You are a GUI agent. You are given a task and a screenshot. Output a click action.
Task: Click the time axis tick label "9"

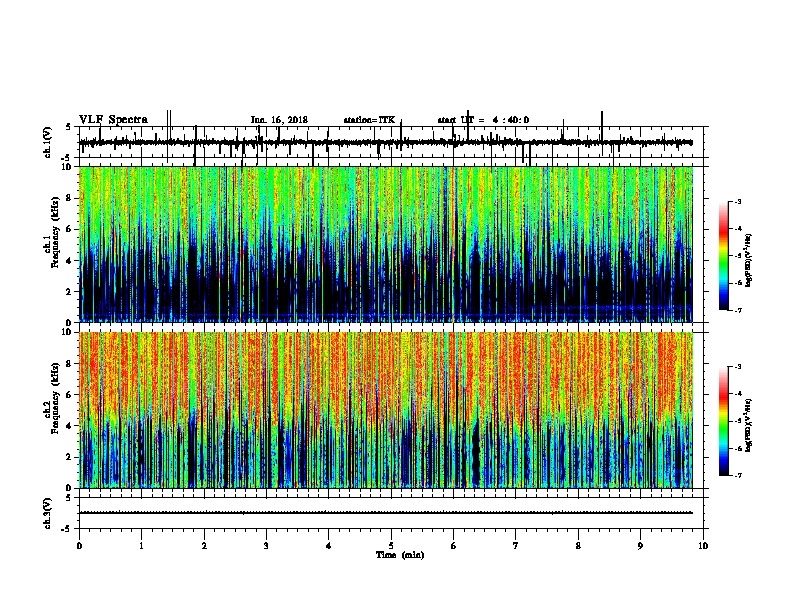pos(640,546)
